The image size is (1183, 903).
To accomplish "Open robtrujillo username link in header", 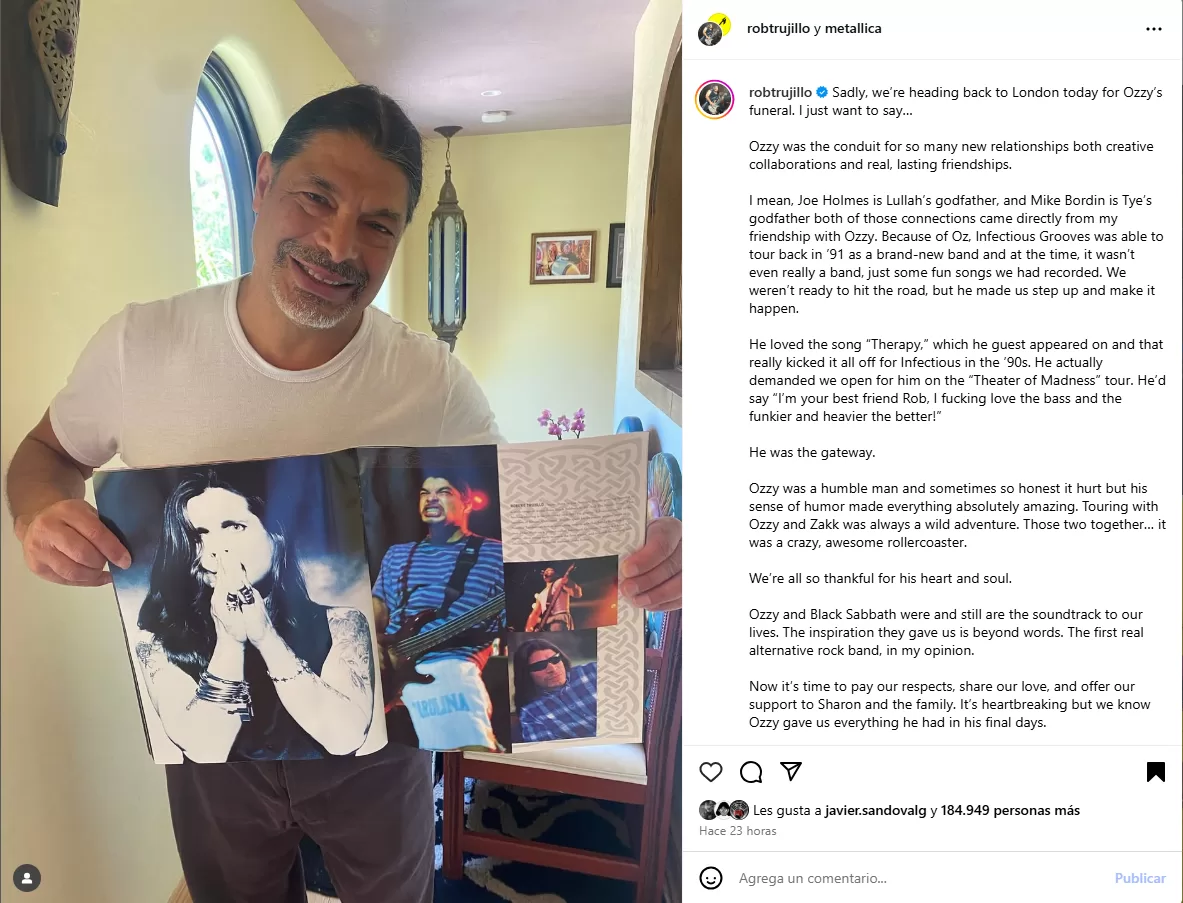I will pos(778,29).
